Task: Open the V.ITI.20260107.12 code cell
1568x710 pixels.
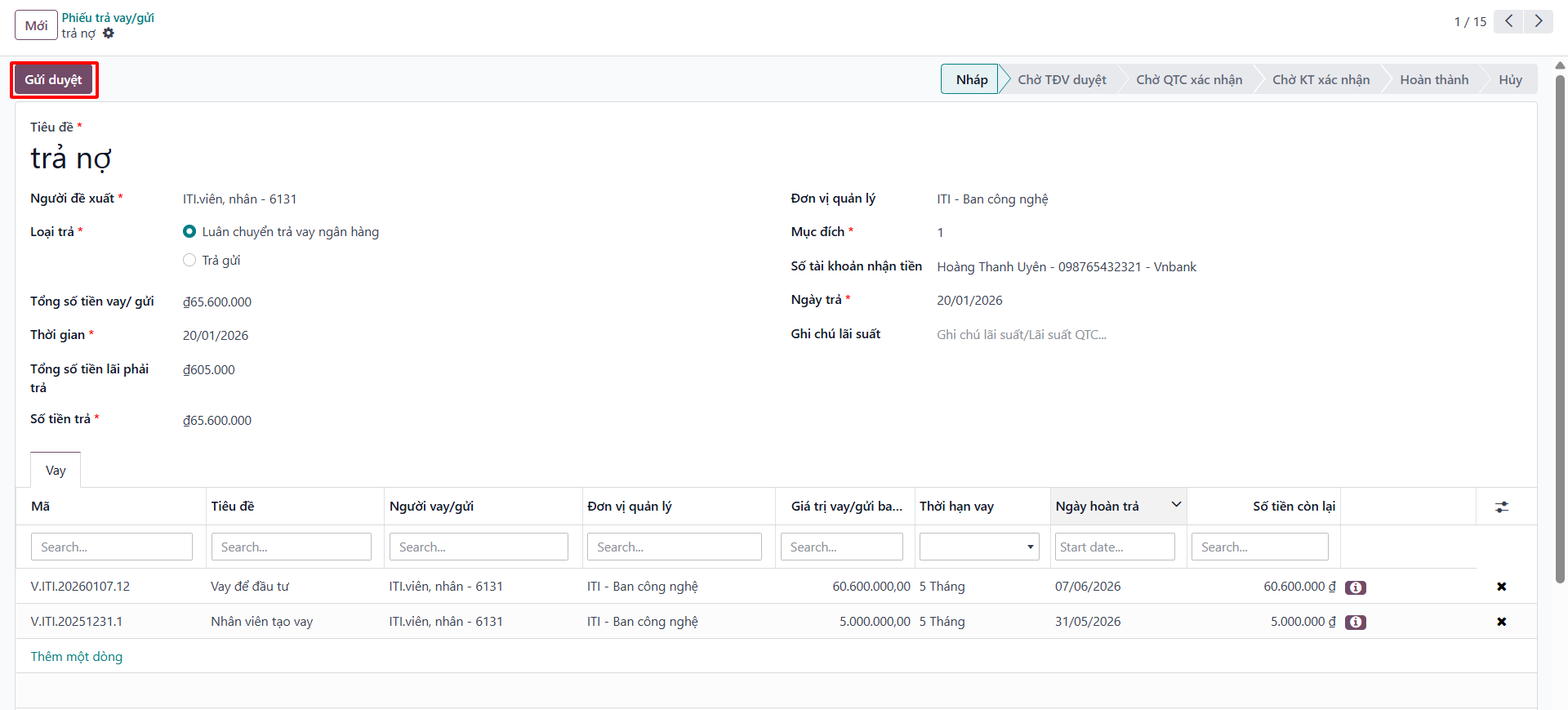Action: [x=80, y=587]
